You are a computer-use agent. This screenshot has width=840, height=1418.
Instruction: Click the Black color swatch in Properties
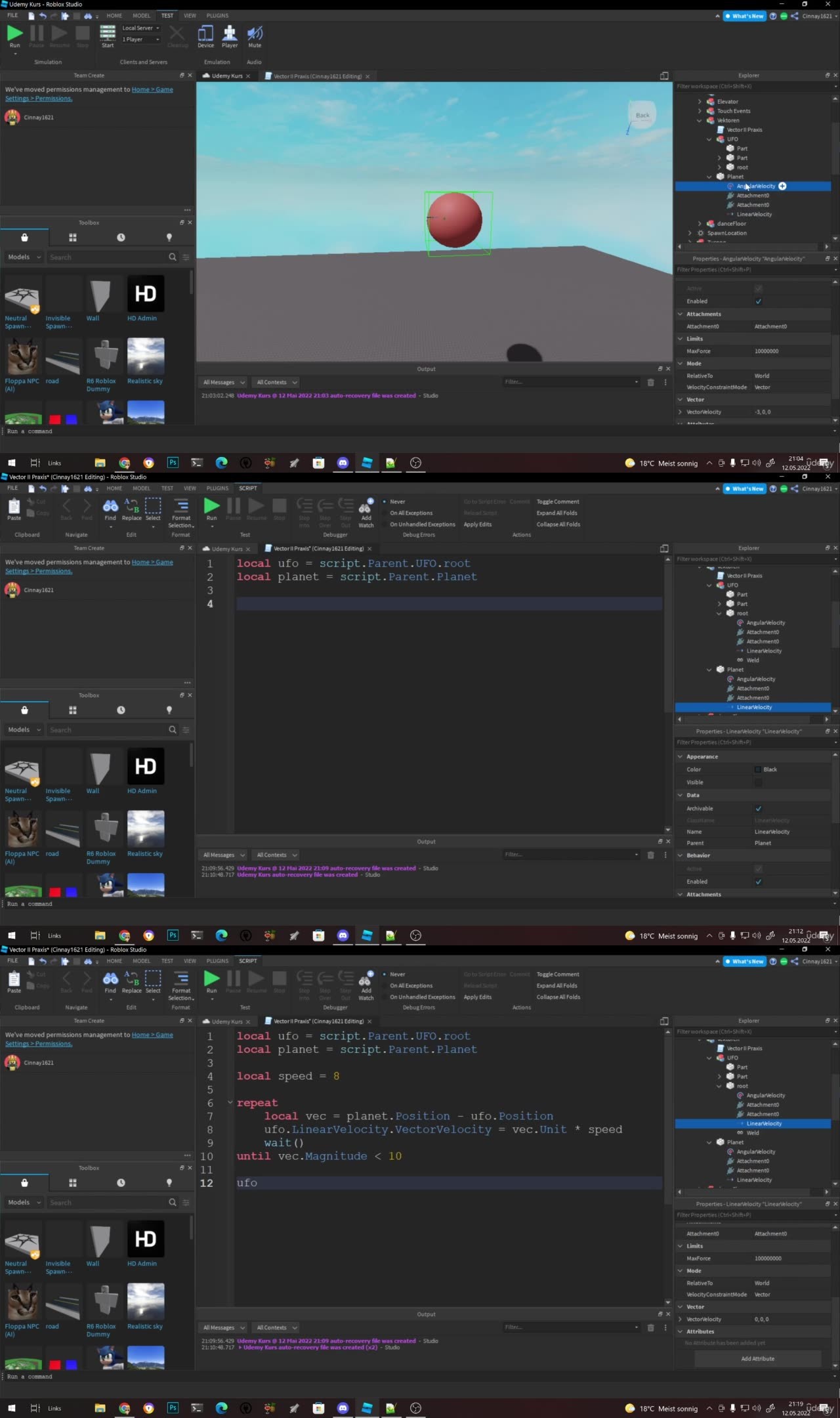[758, 769]
